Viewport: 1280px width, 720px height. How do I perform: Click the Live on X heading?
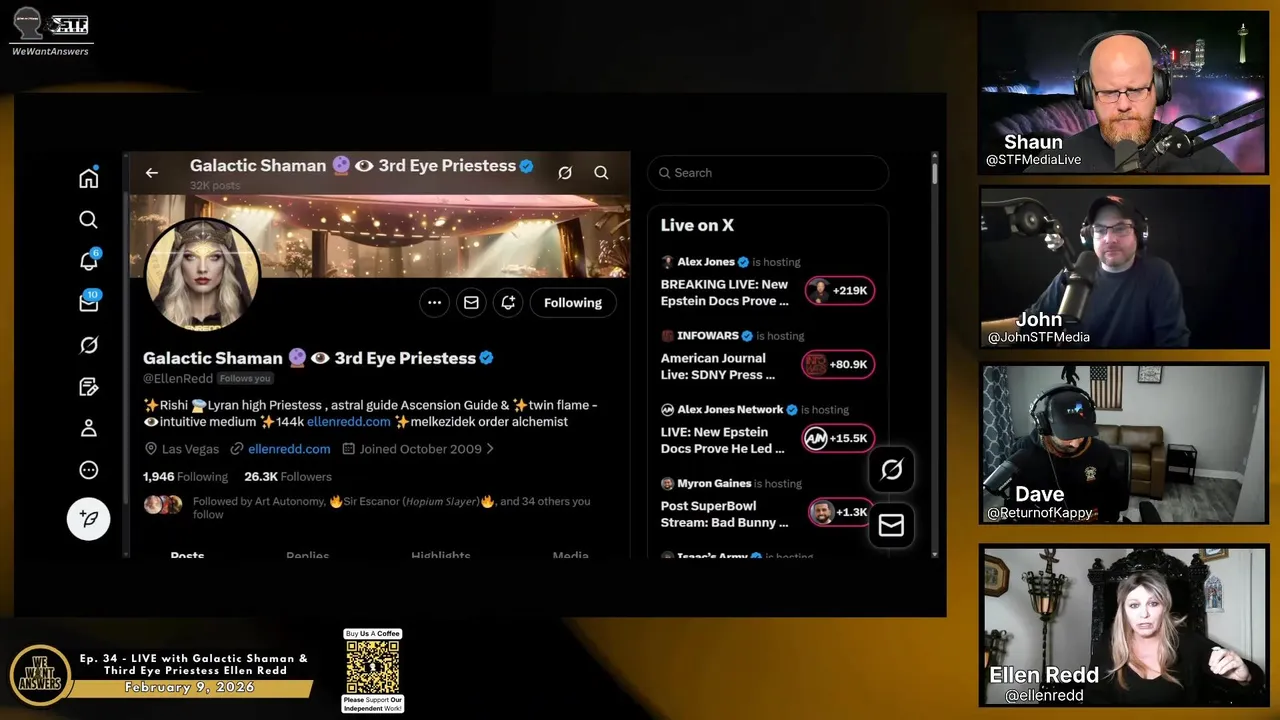click(697, 225)
